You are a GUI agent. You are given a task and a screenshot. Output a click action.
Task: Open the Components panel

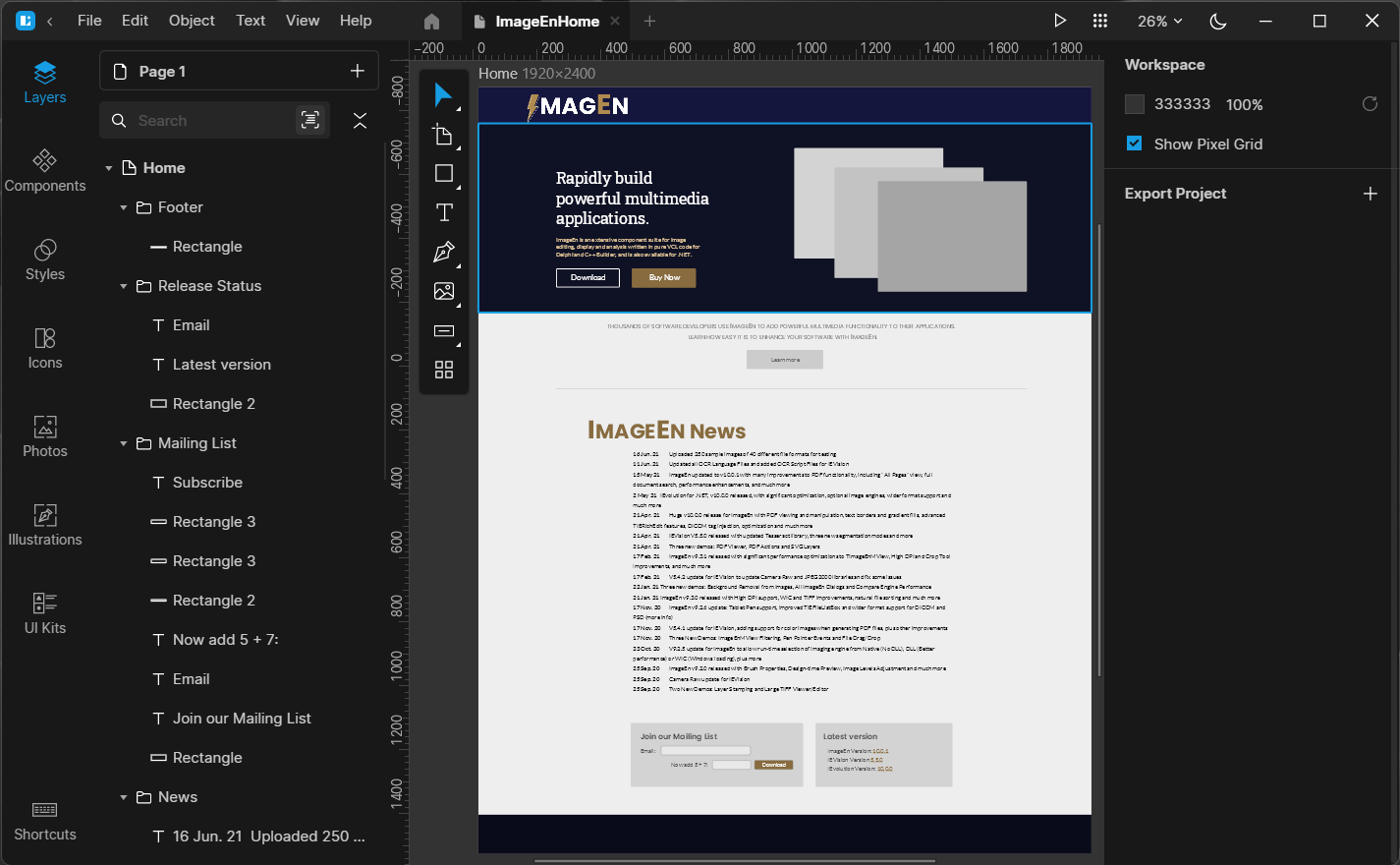point(45,171)
